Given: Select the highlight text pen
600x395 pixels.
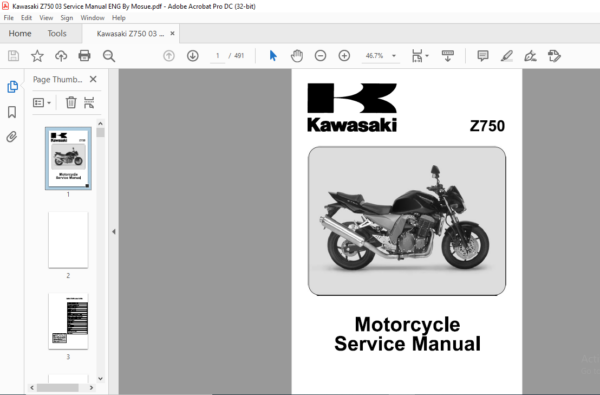Looking at the screenshot, I should (x=507, y=56).
